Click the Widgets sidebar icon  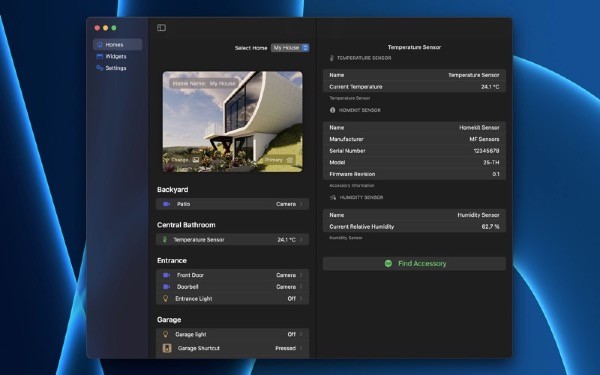[x=100, y=56]
